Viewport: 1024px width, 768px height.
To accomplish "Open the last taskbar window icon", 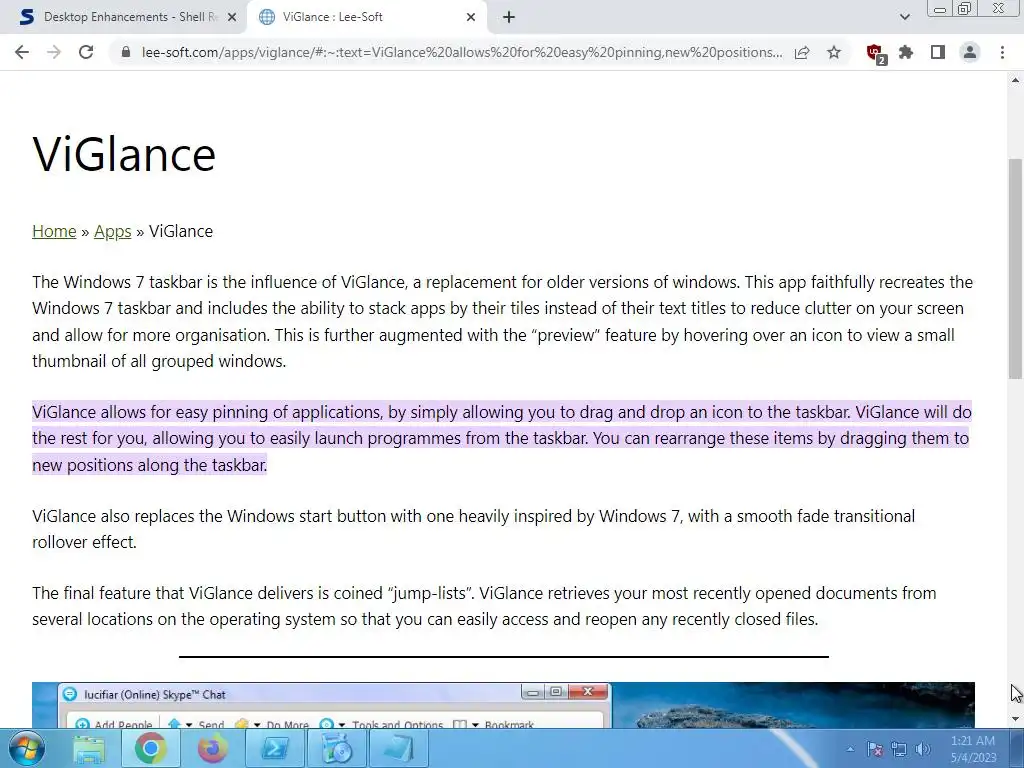I will point(399,749).
